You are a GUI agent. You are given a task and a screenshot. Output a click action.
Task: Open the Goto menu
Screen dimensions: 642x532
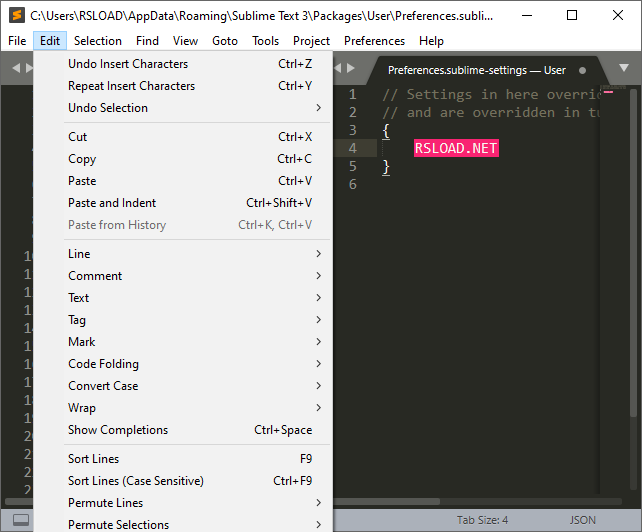pos(225,41)
